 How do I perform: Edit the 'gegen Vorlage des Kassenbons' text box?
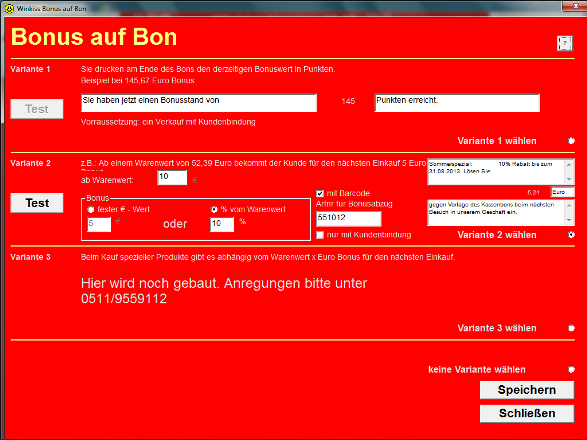coord(501,213)
